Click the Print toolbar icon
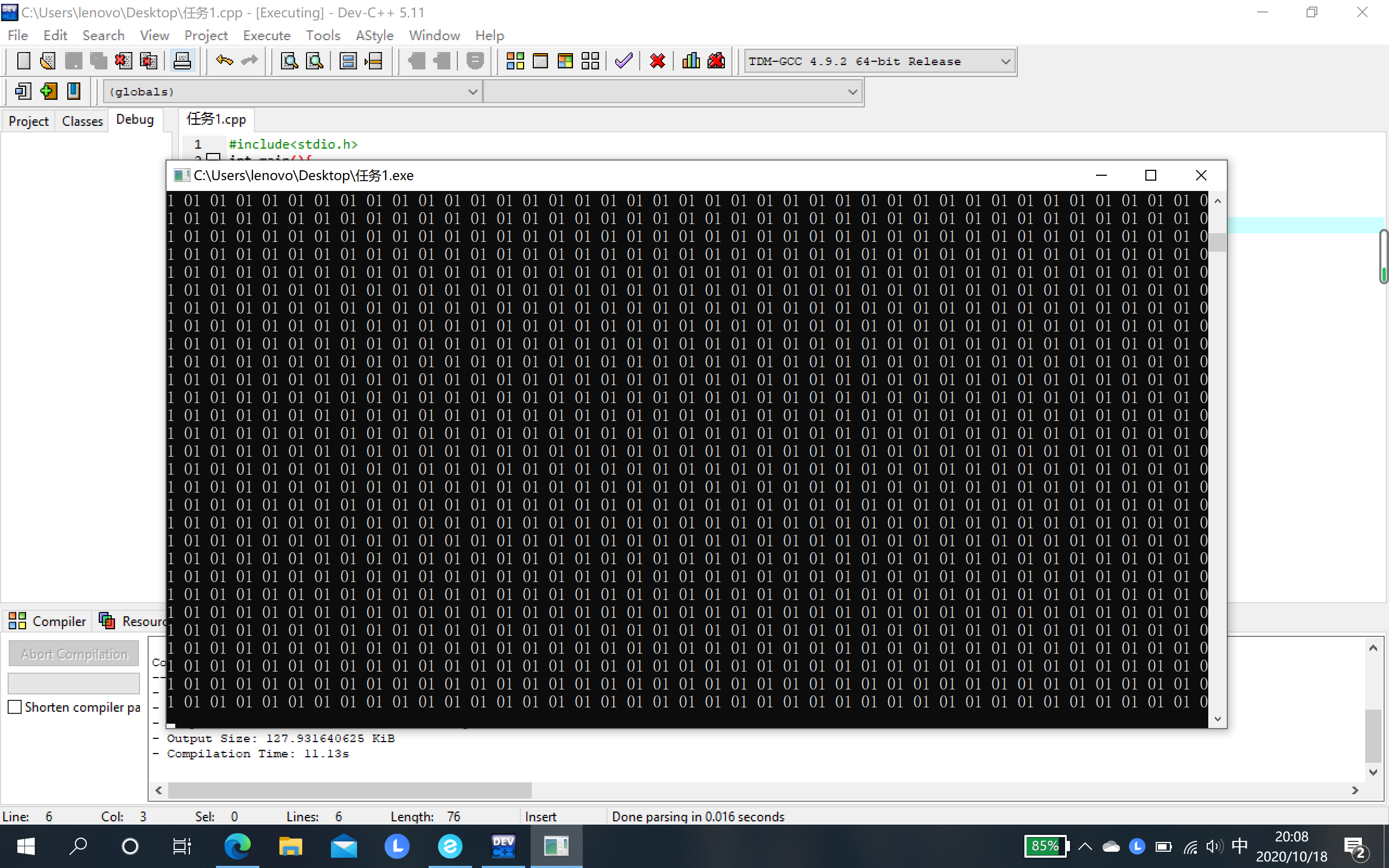Viewport: 1389px width, 868px height. point(182,61)
